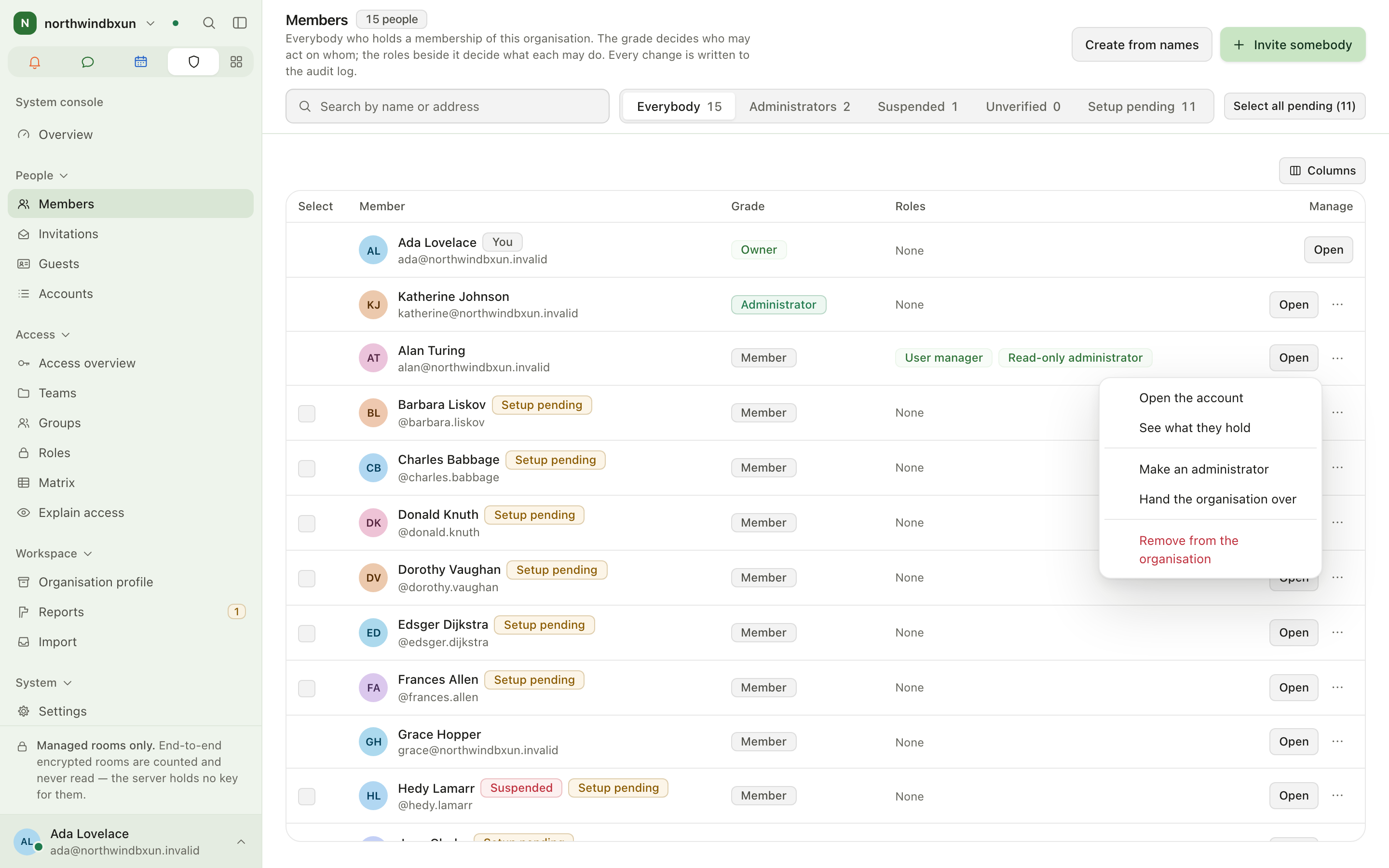Focus the Search by name or address field
Screen dimensions: 1389x868
point(447,106)
